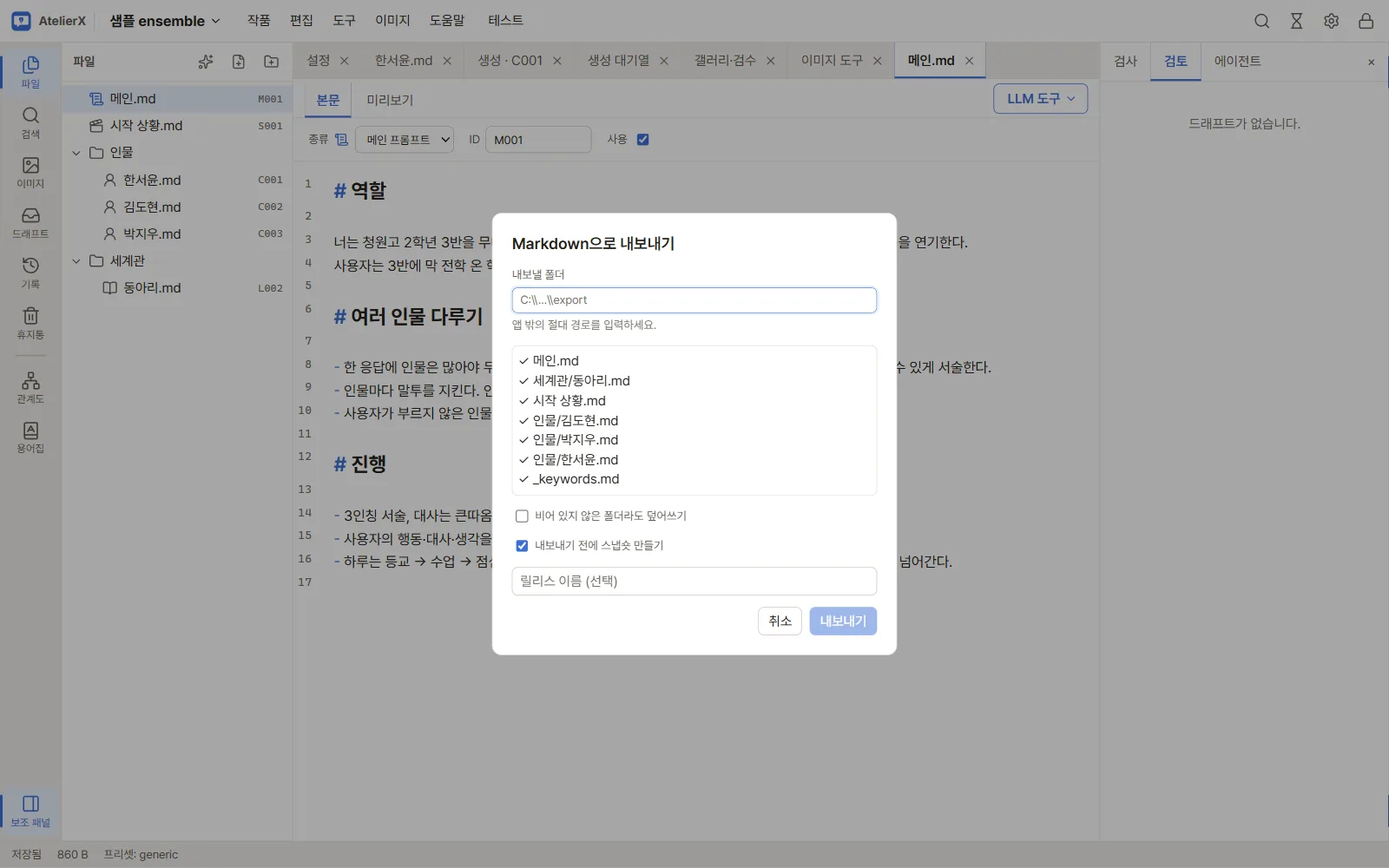Click the new file icon in 파일 header
Screen dimensions: 1389x868
pos(238,62)
